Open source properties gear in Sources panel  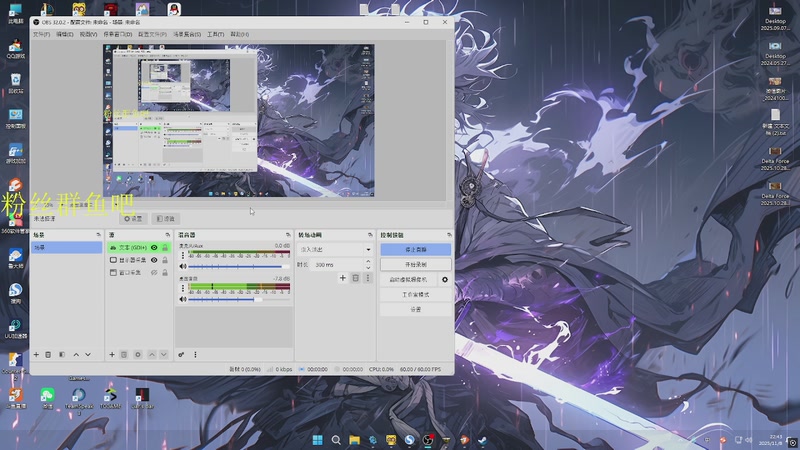point(138,355)
